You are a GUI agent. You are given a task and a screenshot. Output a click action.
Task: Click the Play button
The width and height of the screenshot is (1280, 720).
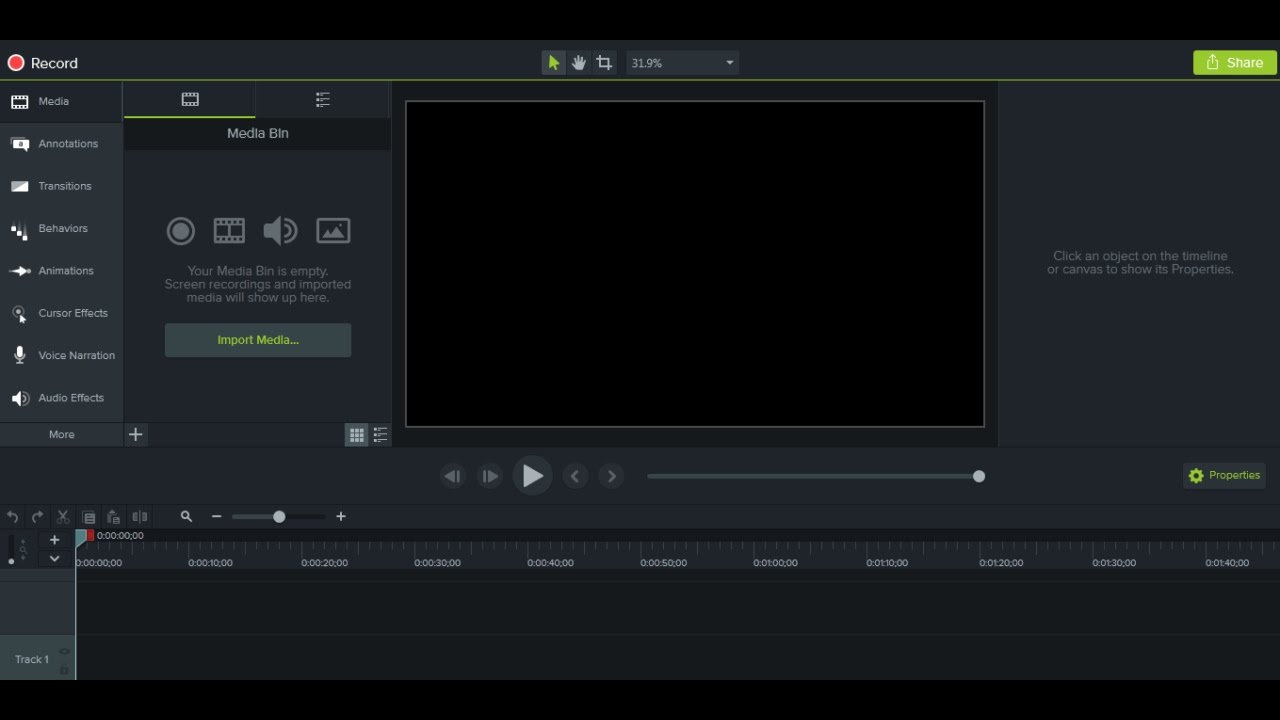tap(533, 476)
